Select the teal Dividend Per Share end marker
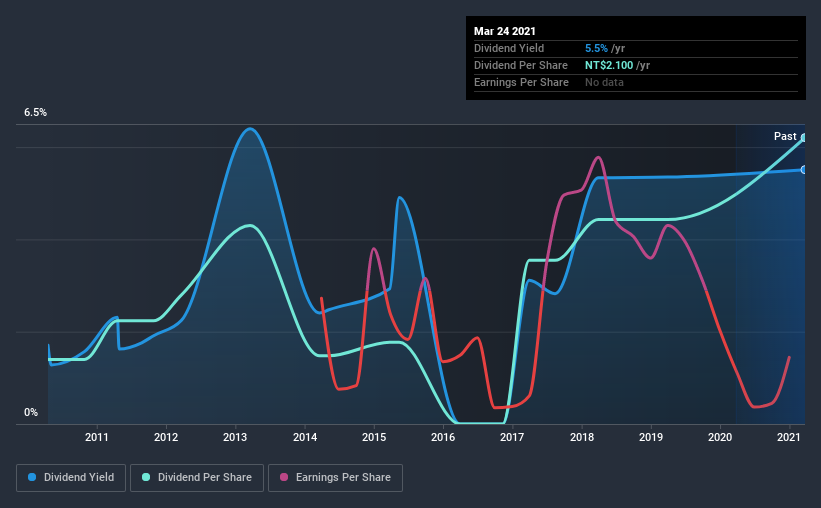Viewport: 821px width, 508px height. [x=803, y=138]
